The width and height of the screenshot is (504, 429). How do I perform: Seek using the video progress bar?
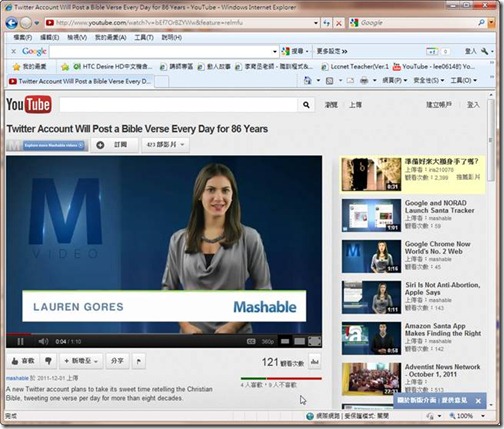coord(164,333)
